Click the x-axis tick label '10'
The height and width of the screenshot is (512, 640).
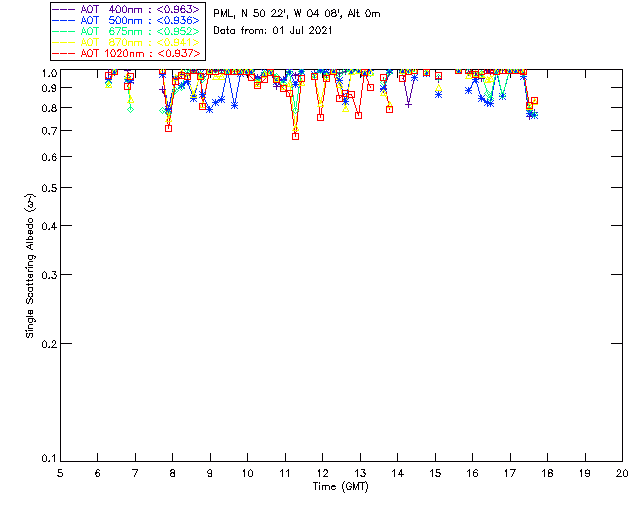[x=247, y=473]
